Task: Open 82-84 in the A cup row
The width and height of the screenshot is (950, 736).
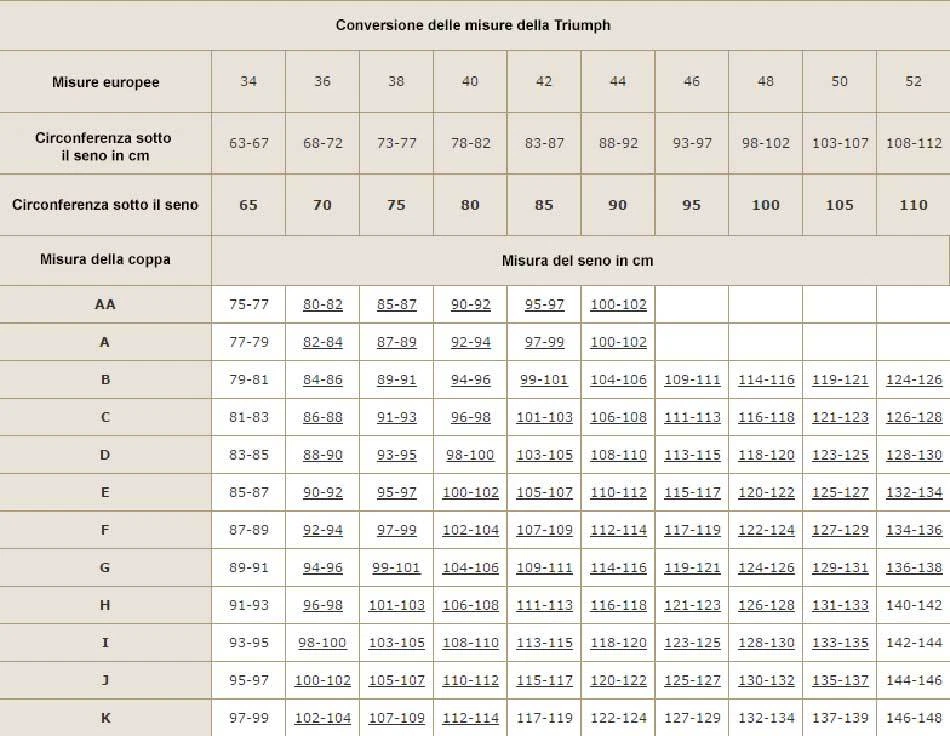Action: coord(322,342)
